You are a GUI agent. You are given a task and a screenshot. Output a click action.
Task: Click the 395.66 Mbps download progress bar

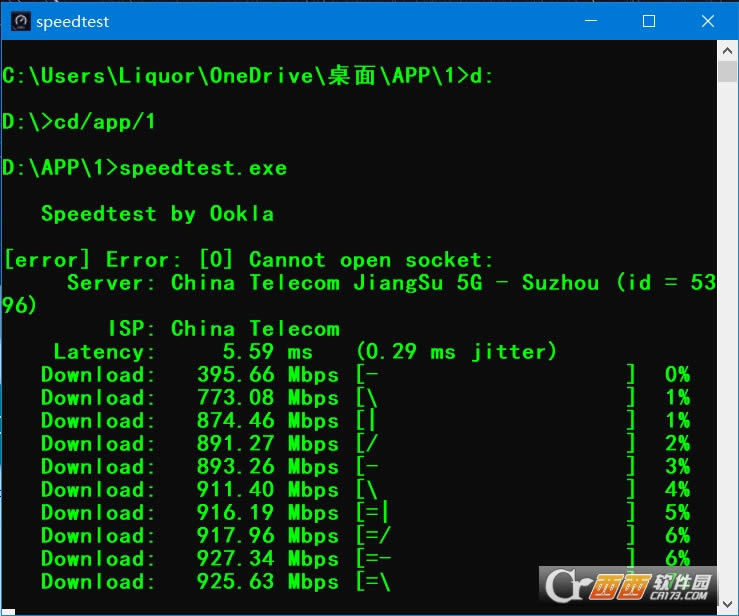(x=497, y=375)
